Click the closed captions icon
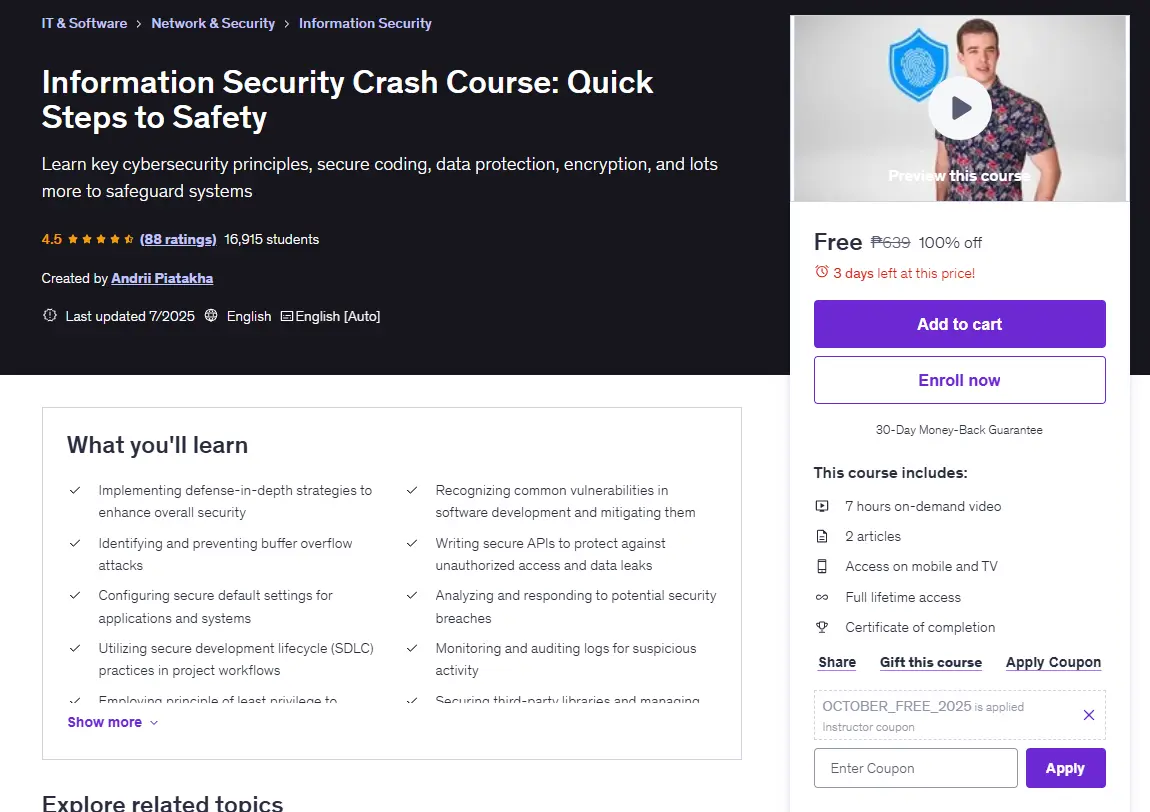The width and height of the screenshot is (1150, 812). pos(287,316)
